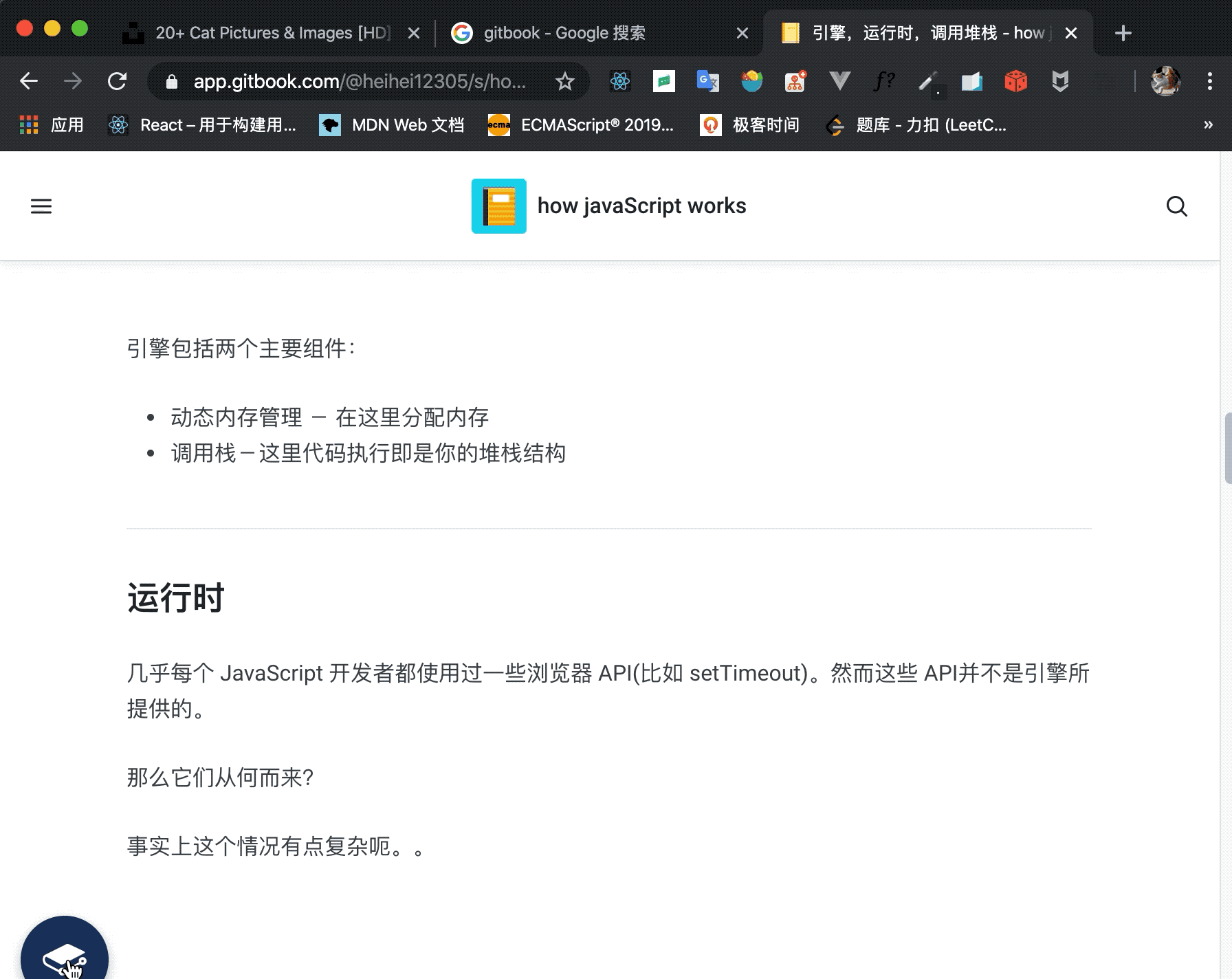Open the 题库 - 力扣 LeetCode bookmark
Screen dimensions: 1232x979
point(916,125)
